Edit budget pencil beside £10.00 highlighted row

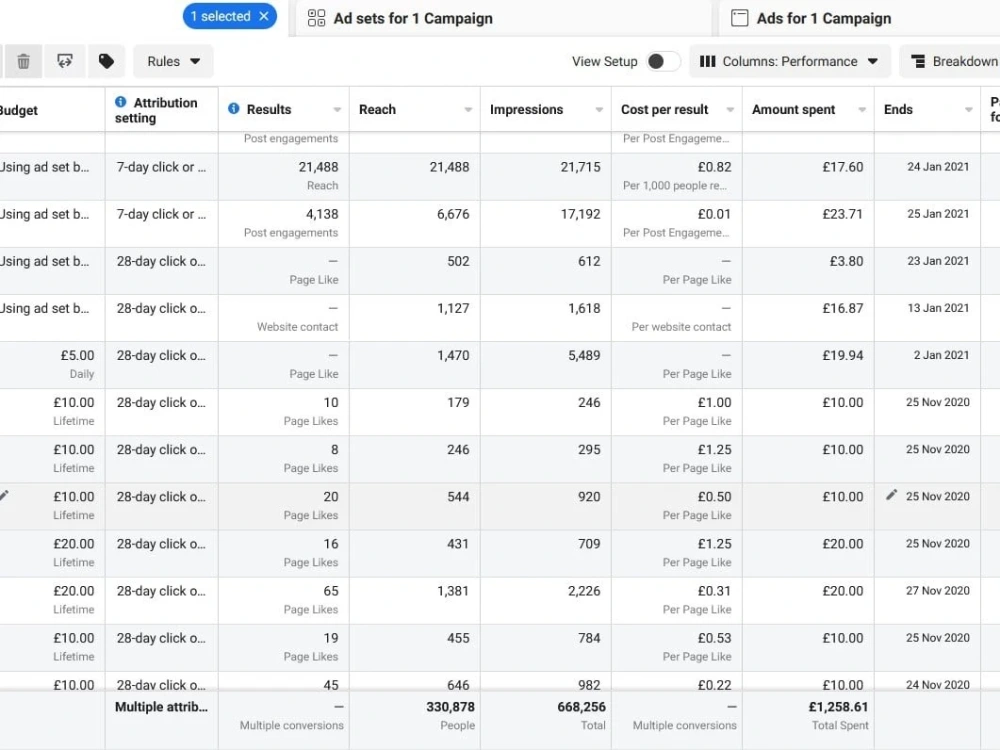(4, 495)
